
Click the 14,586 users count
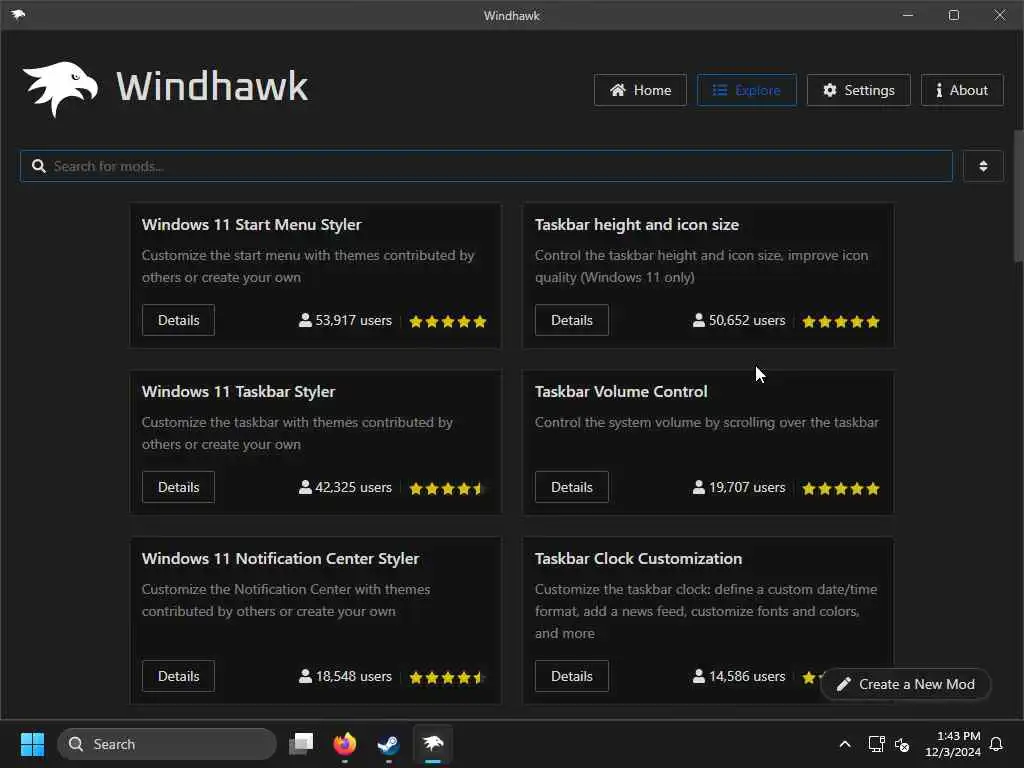(x=739, y=676)
